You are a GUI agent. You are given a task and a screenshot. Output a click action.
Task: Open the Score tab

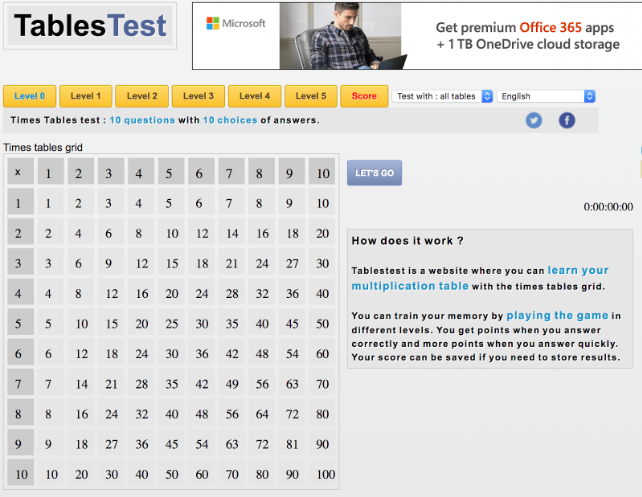(x=364, y=96)
